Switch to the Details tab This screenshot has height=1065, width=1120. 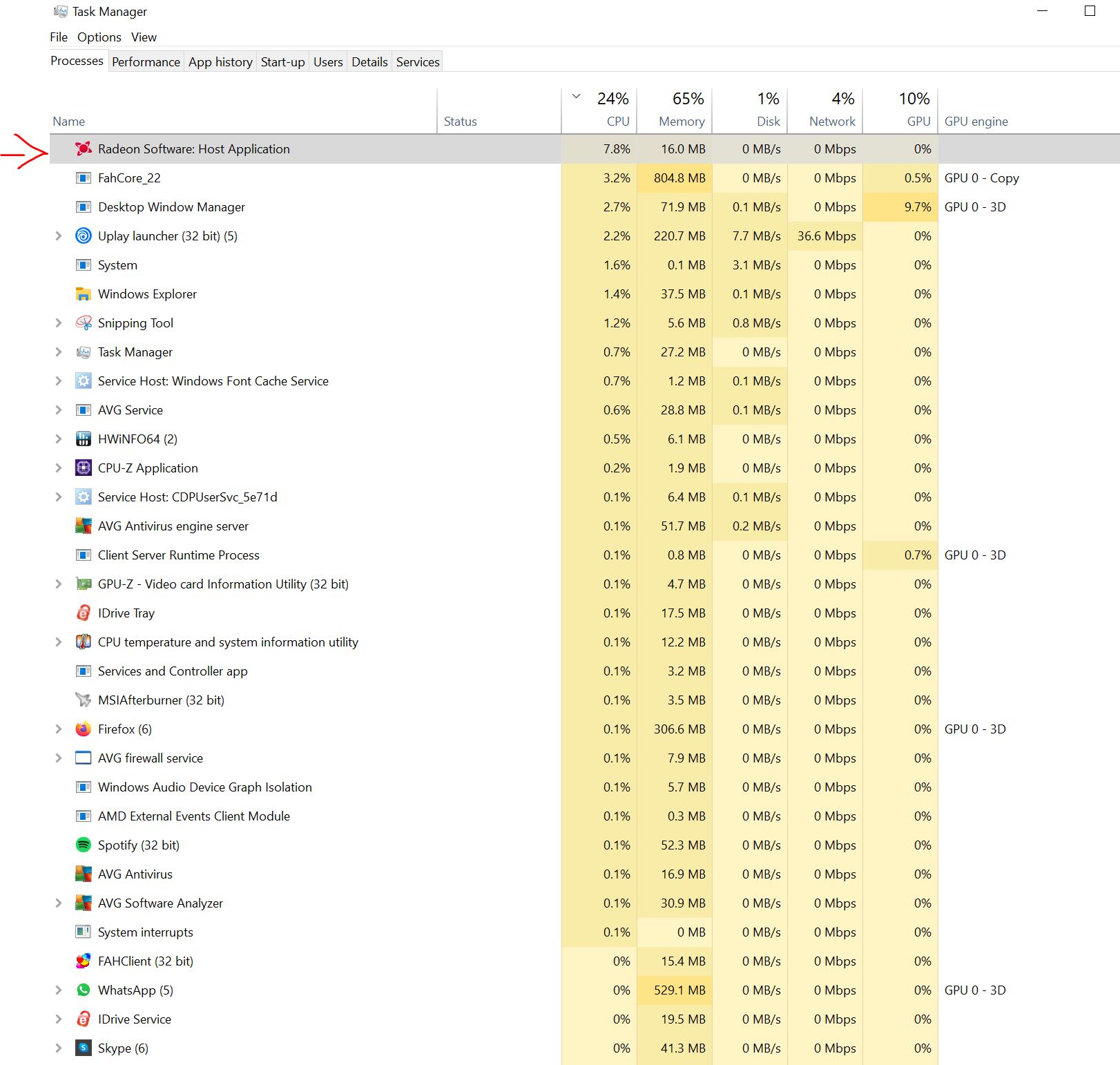click(x=369, y=61)
